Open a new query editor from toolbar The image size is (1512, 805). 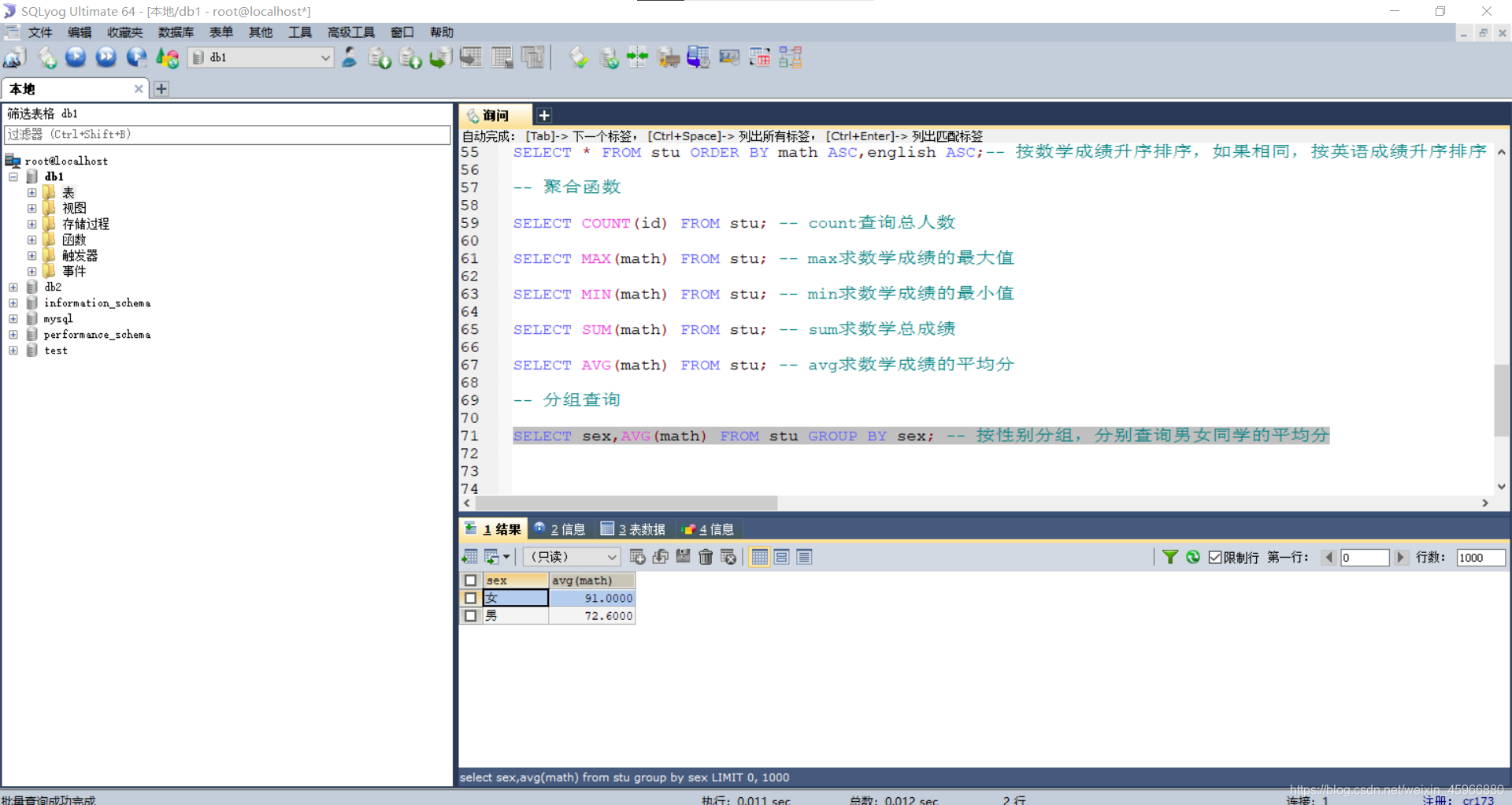tap(46, 57)
